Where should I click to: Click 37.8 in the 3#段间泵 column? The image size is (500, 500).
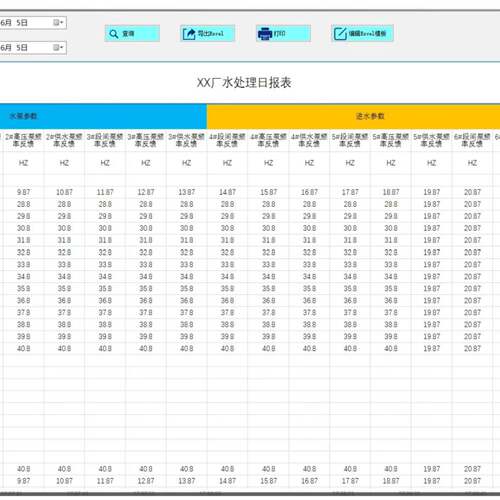tap(105, 312)
